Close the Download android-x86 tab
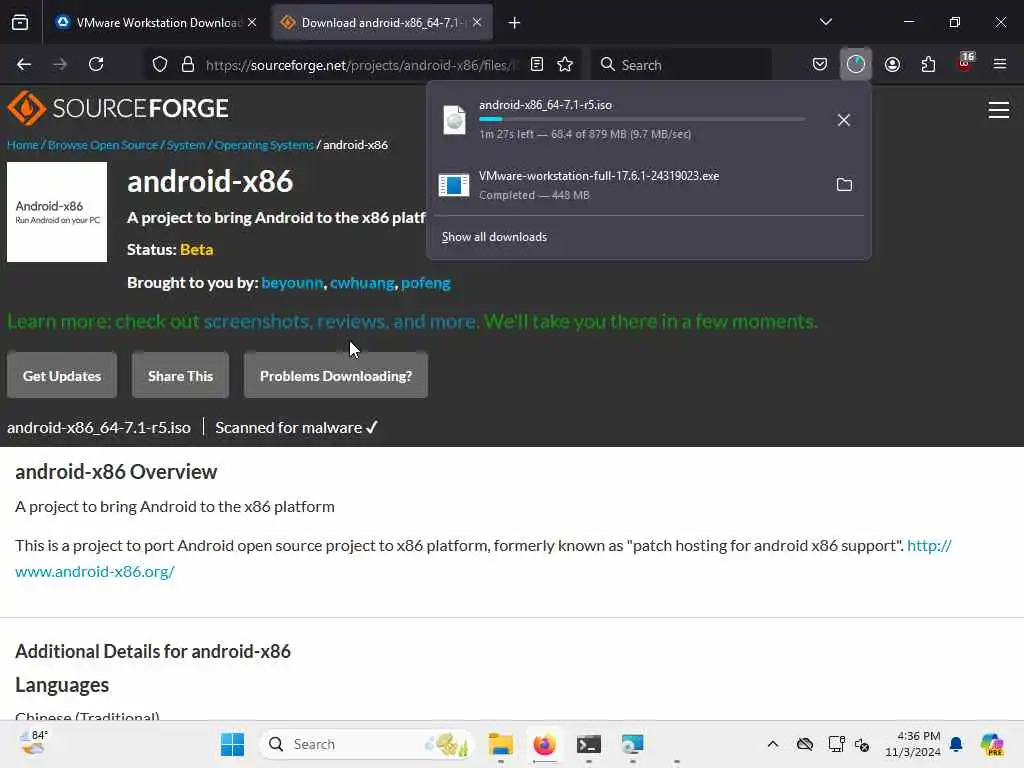1024x768 pixels. click(x=477, y=23)
